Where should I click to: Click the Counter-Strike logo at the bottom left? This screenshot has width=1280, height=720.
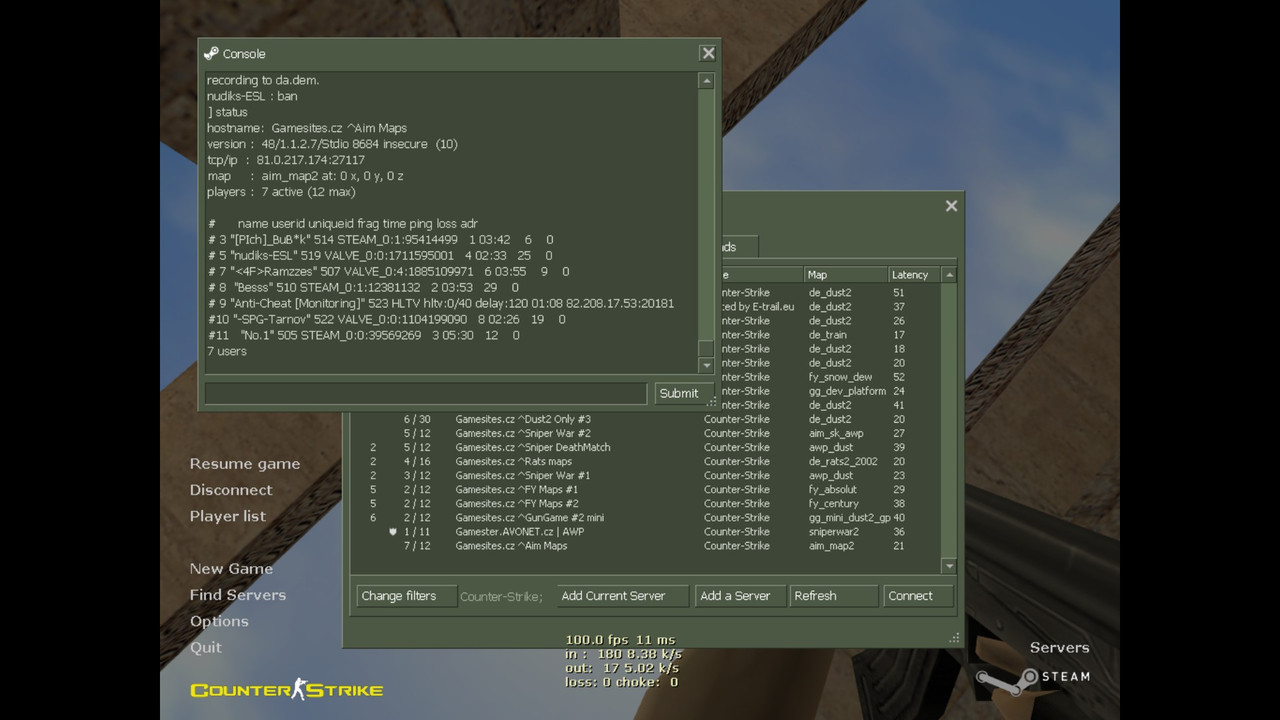click(287, 689)
